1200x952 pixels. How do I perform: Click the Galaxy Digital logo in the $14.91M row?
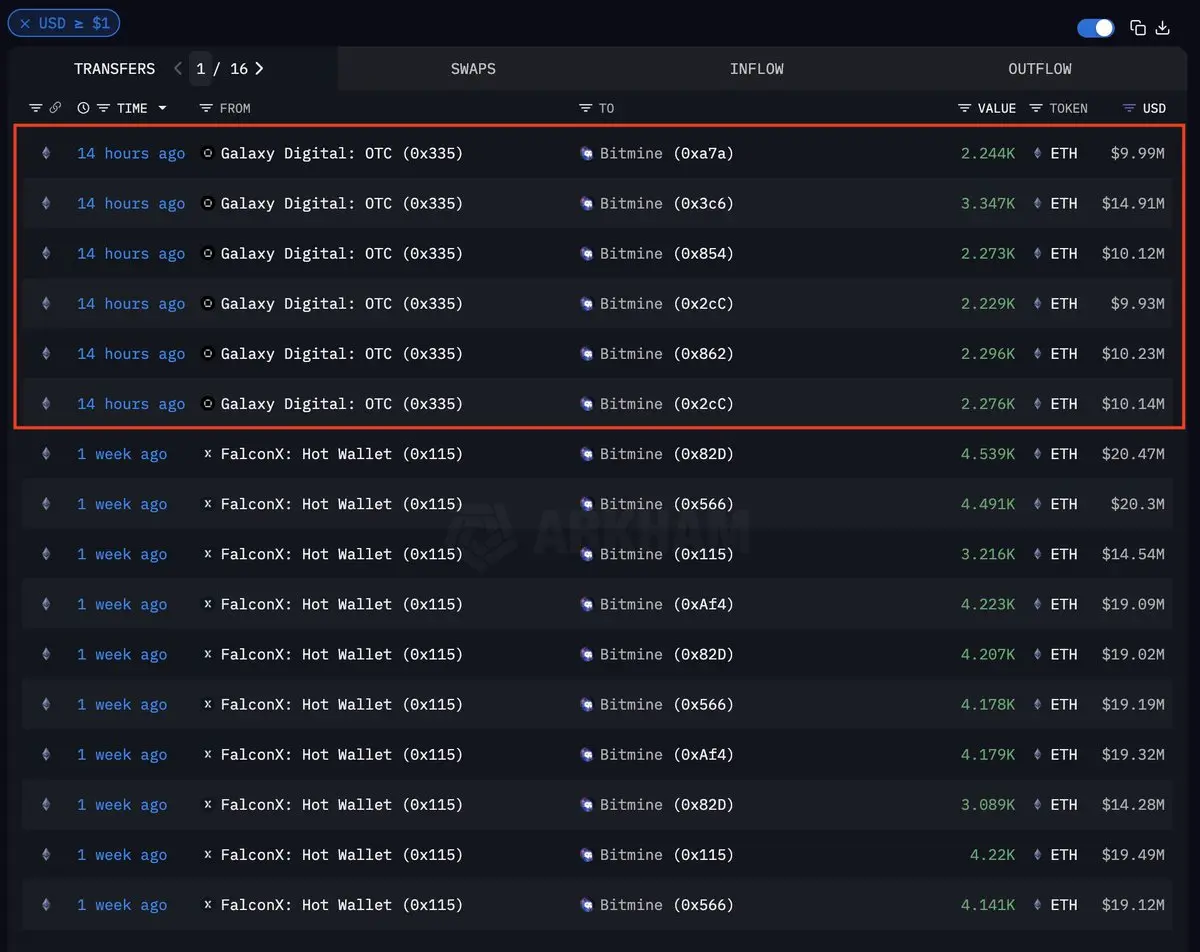click(x=208, y=203)
